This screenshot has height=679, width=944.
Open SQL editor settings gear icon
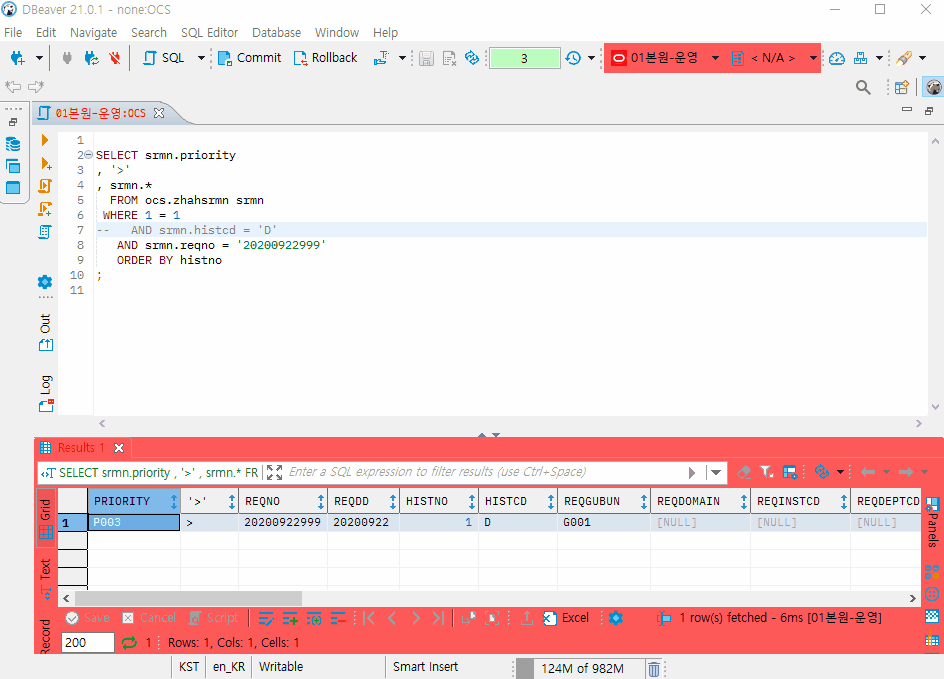tap(45, 282)
